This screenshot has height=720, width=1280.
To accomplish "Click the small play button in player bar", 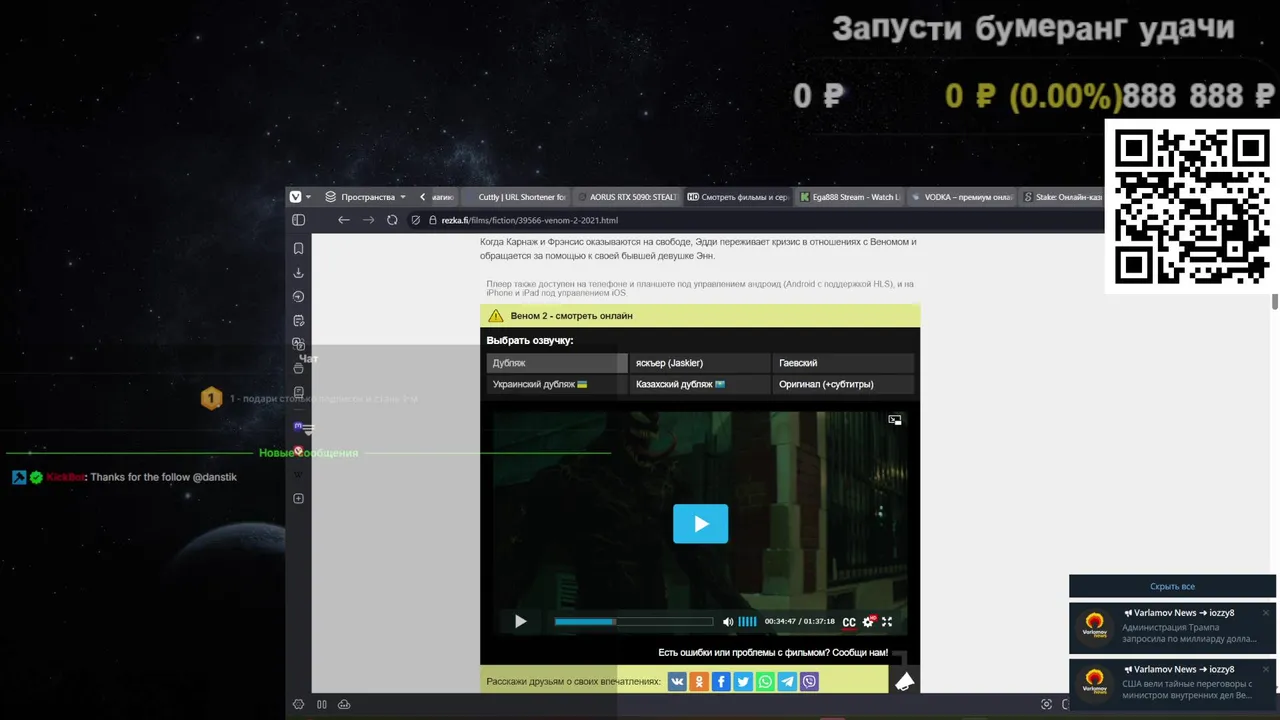I will pyautogui.click(x=520, y=621).
